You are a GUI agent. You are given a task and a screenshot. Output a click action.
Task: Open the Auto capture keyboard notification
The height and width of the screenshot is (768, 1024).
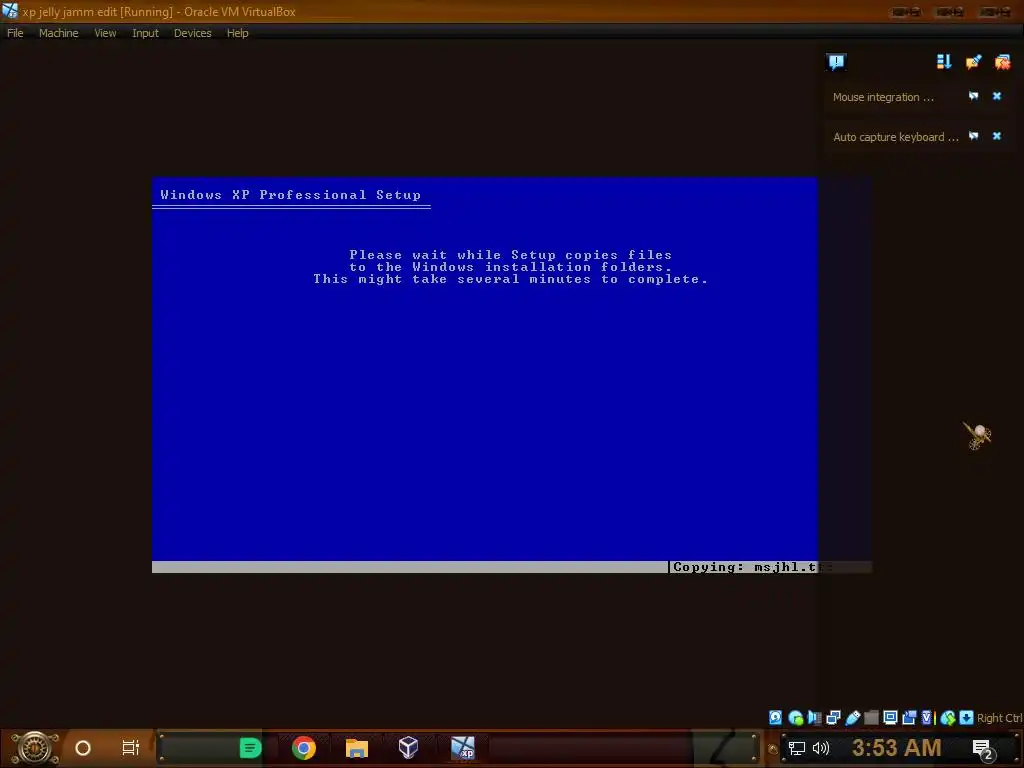click(895, 136)
